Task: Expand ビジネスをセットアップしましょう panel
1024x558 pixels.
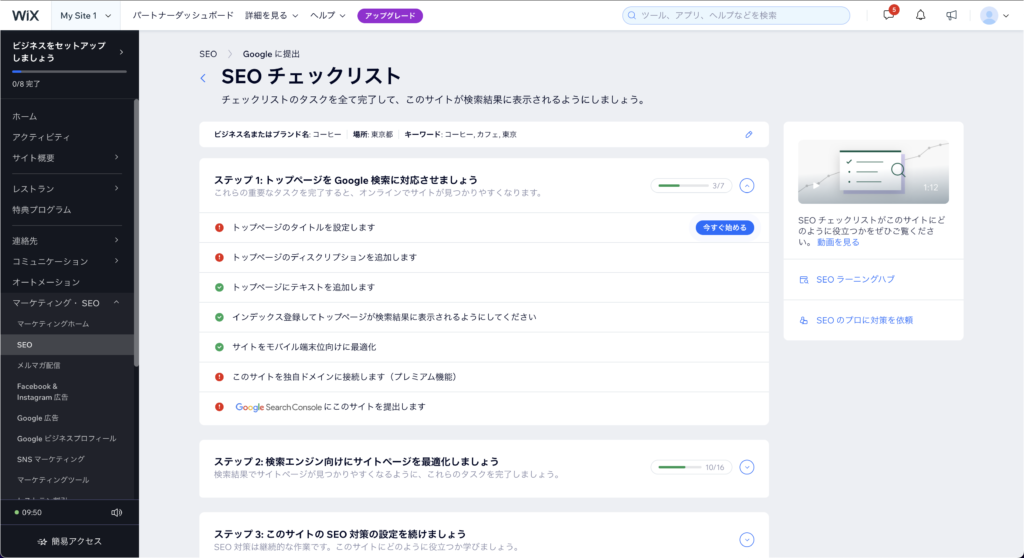Action: click(121, 52)
